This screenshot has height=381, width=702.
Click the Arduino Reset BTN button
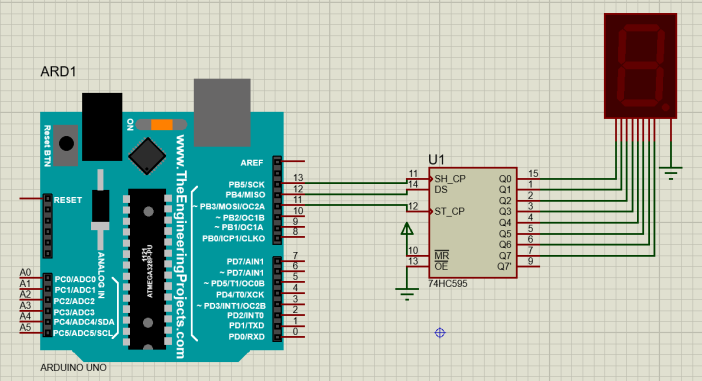coord(67,144)
